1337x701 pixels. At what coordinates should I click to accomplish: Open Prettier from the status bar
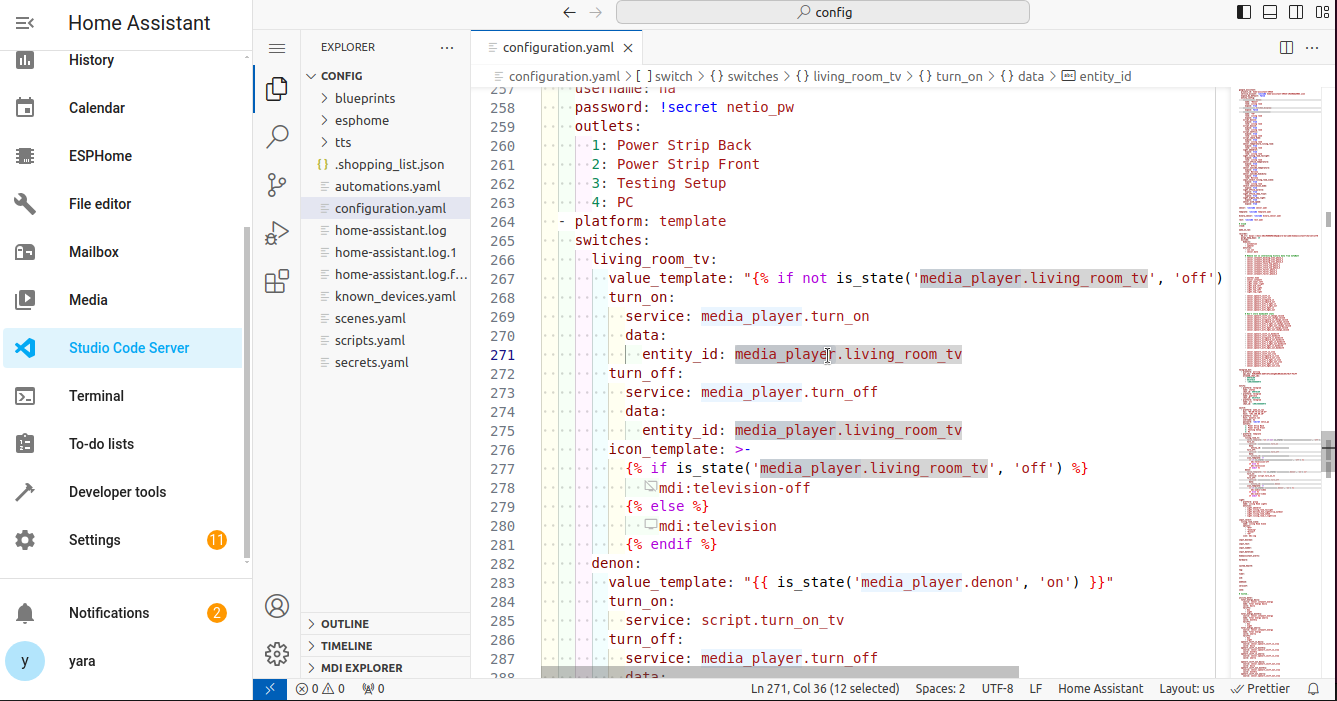pos(1260,688)
